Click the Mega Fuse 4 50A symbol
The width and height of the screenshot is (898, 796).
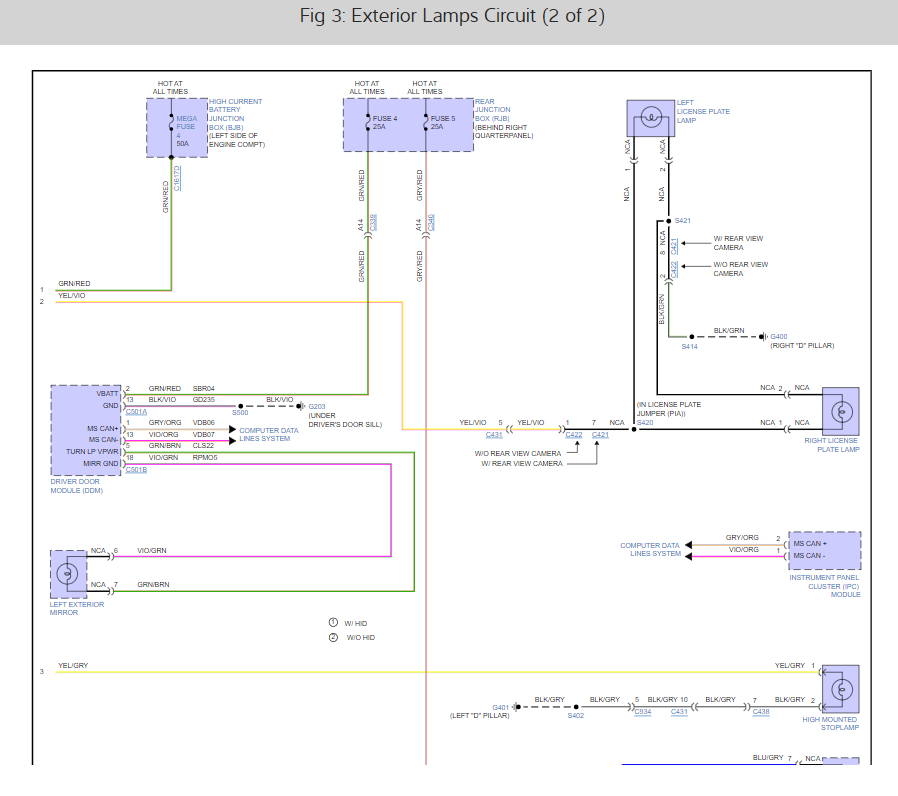[170, 127]
